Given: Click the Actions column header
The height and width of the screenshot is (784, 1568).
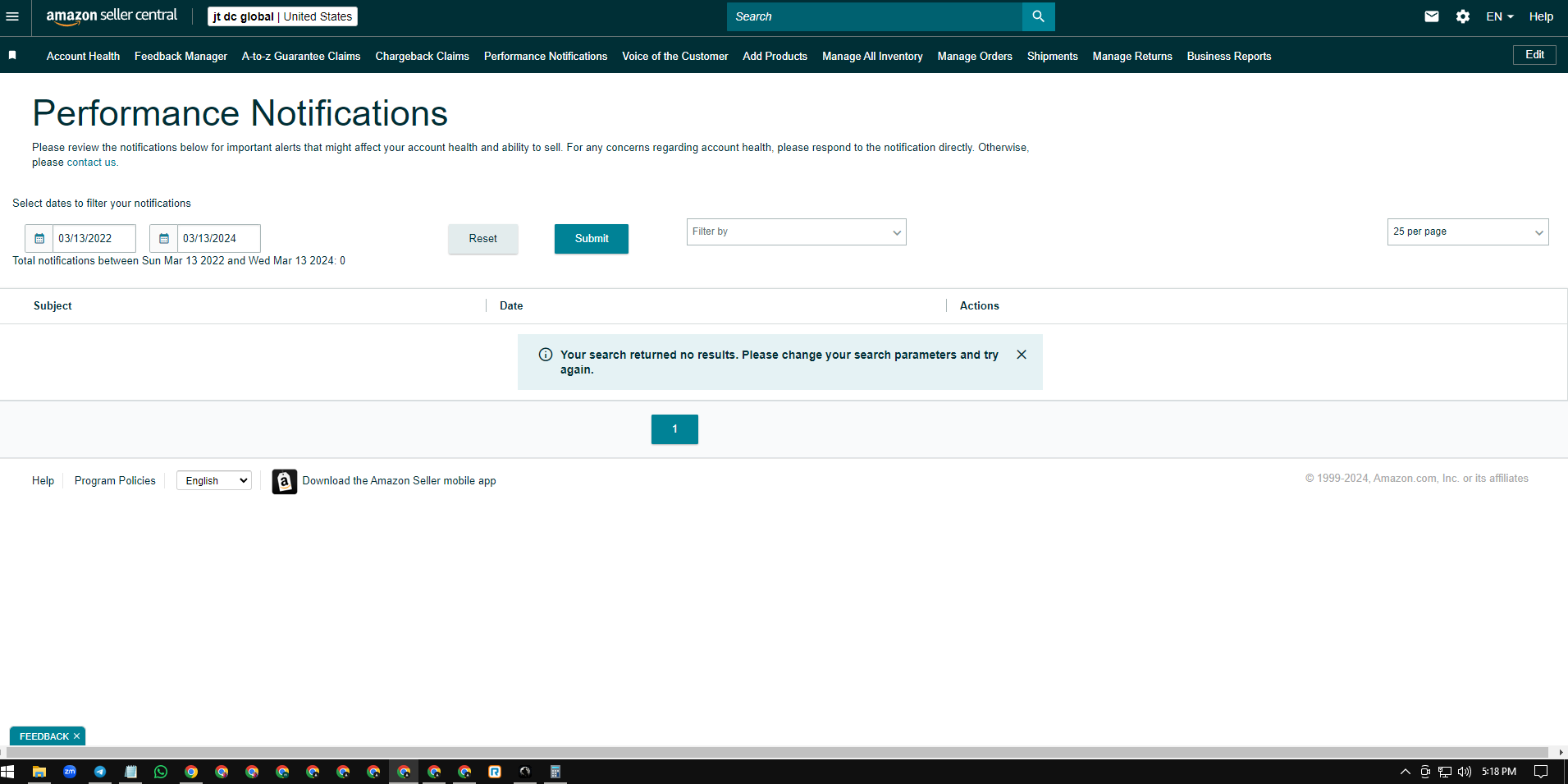Looking at the screenshot, I should (979, 305).
